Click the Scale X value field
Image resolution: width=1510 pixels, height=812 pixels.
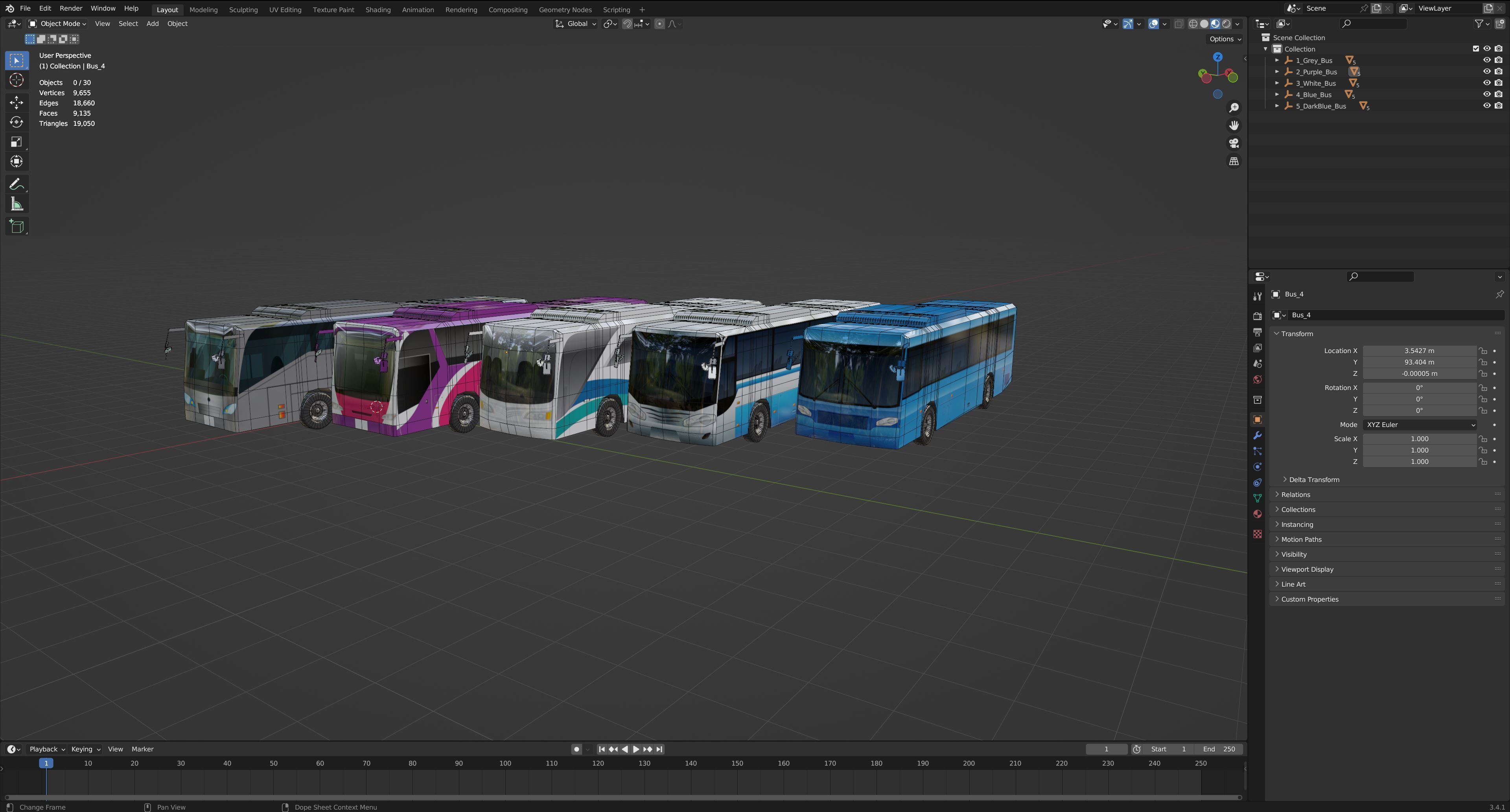click(1419, 439)
